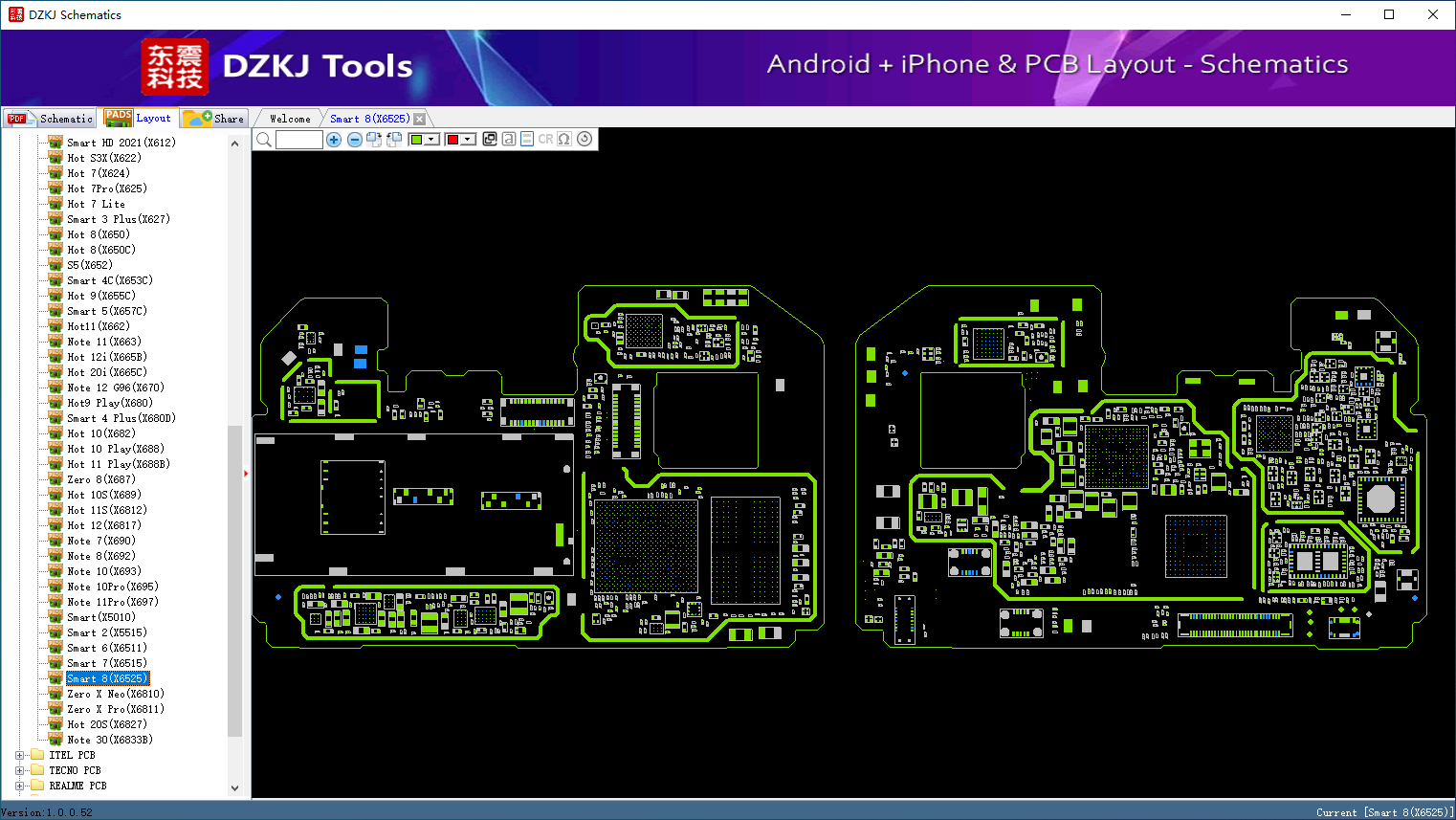
Task: Select Hot 7Pro(X625) entry
Action: coord(107,188)
